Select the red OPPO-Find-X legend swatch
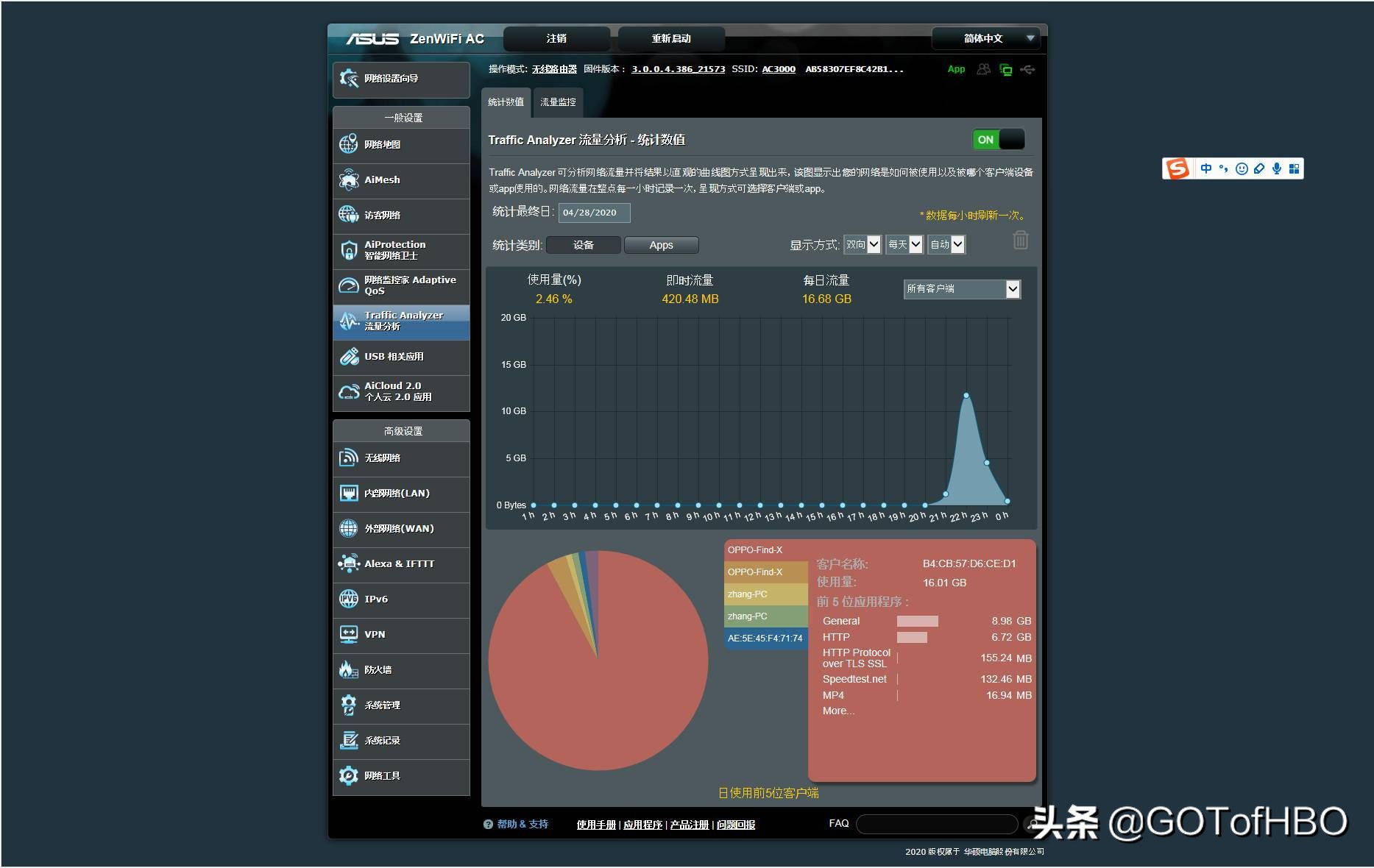Image resolution: width=1374 pixels, height=868 pixels. 765,550
